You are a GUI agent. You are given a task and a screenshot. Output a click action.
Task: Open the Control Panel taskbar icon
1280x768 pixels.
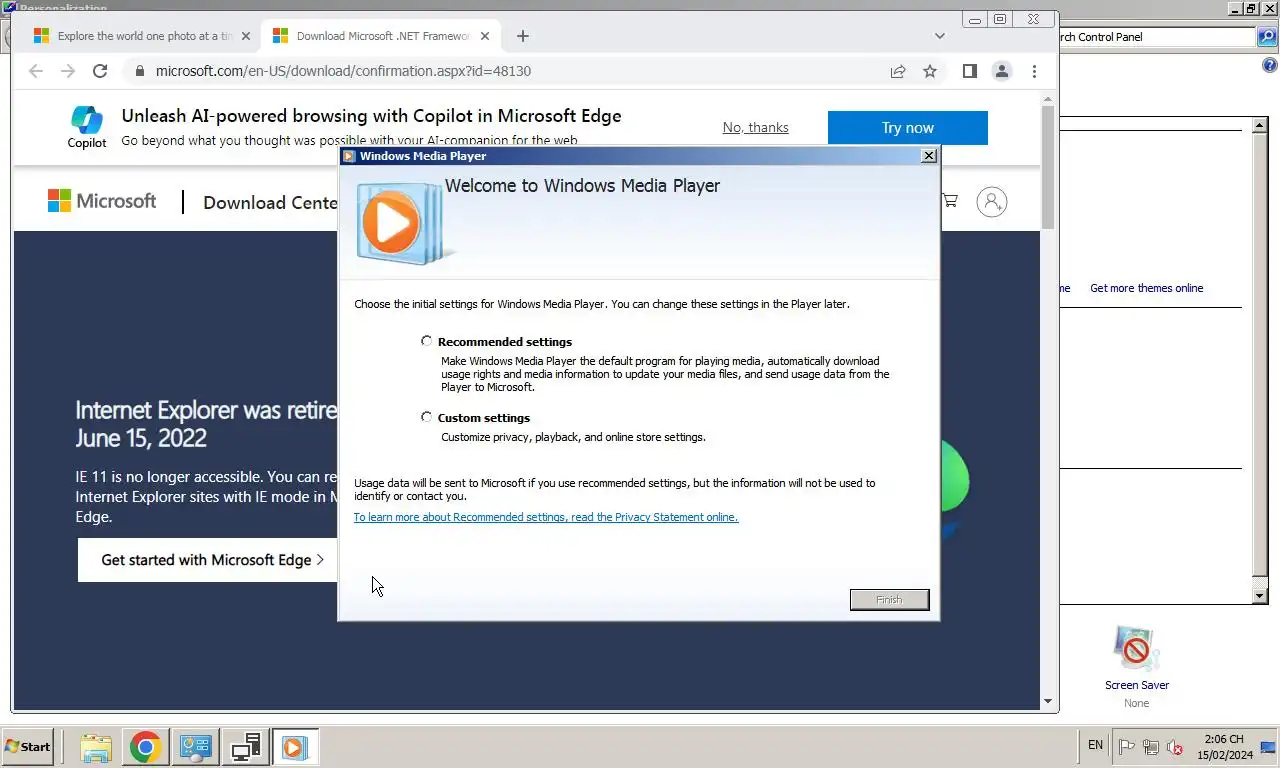point(195,747)
